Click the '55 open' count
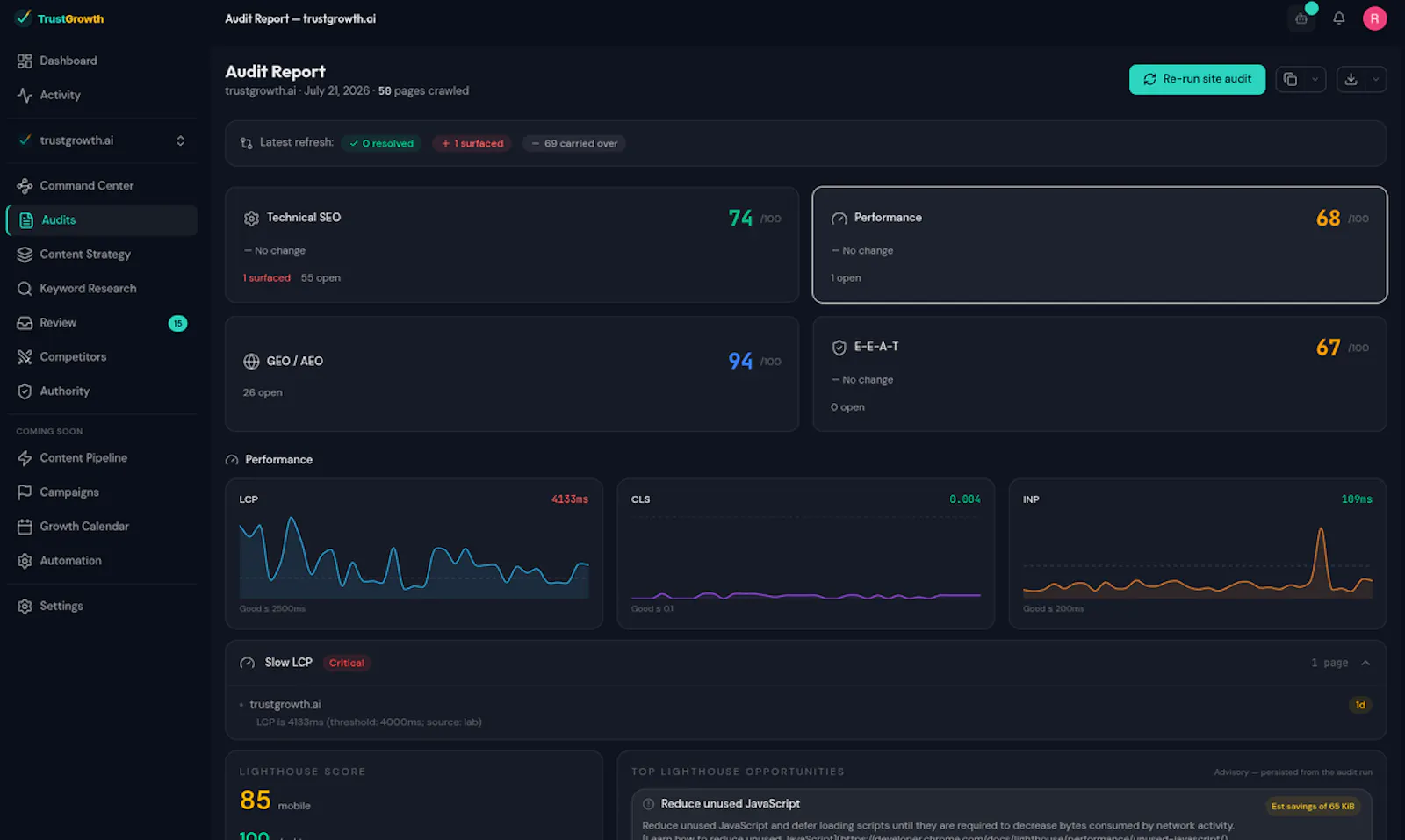The width and height of the screenshot is (1405, 840). [x=321, y=278]
